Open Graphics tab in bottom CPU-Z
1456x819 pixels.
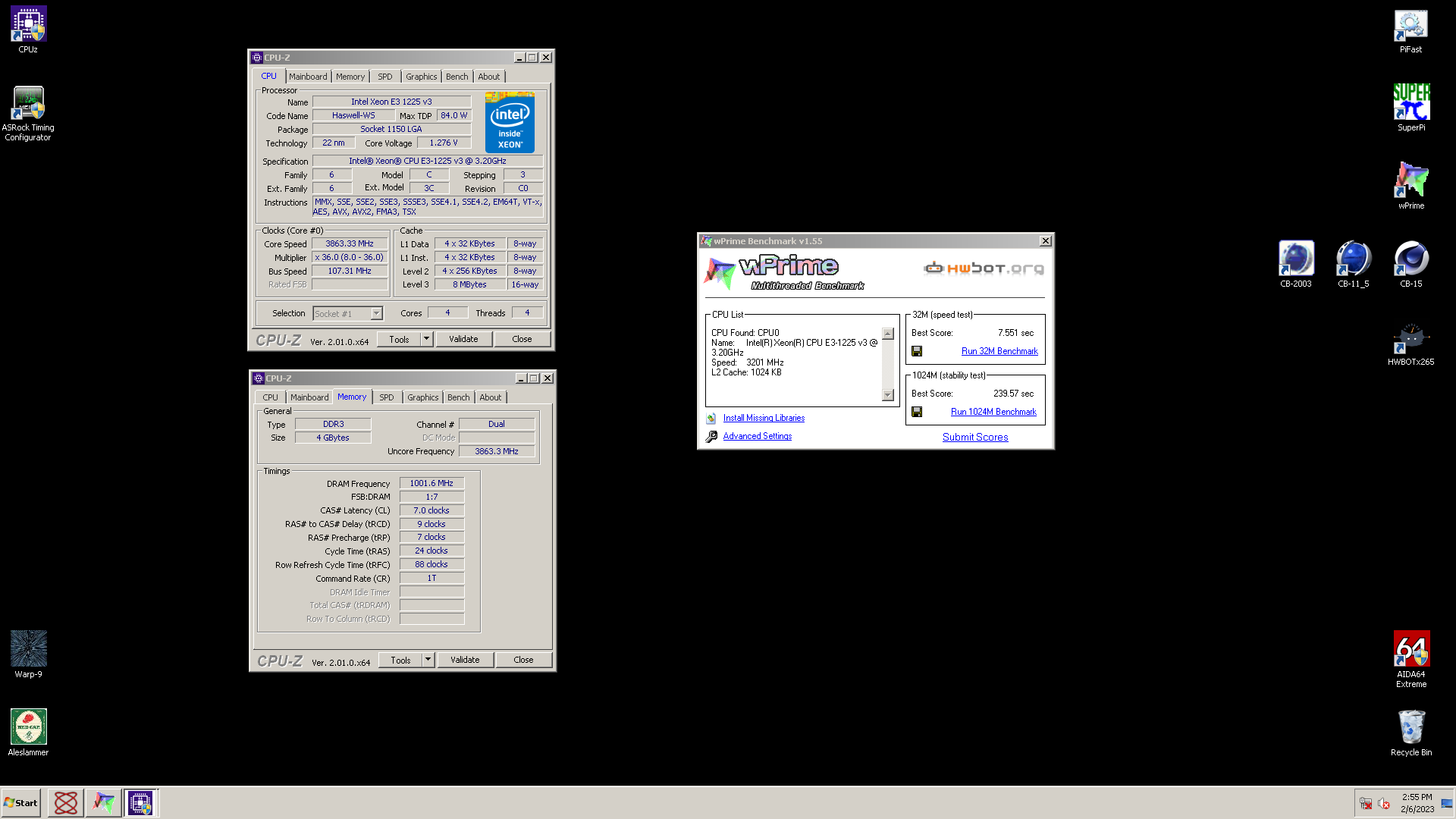tap(422, 397)
